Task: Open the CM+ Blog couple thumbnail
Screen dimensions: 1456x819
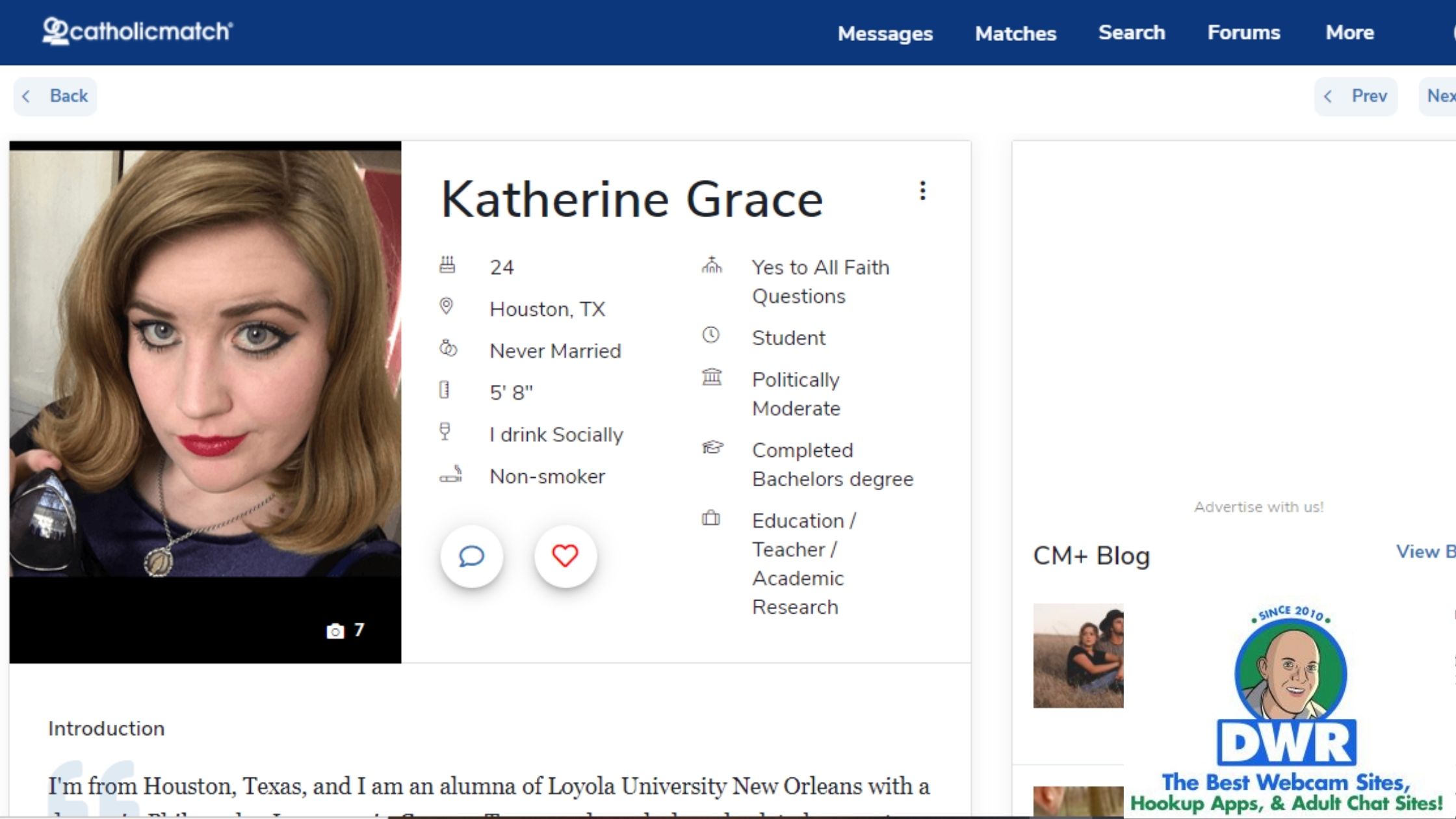Action: coord(1078,655)
